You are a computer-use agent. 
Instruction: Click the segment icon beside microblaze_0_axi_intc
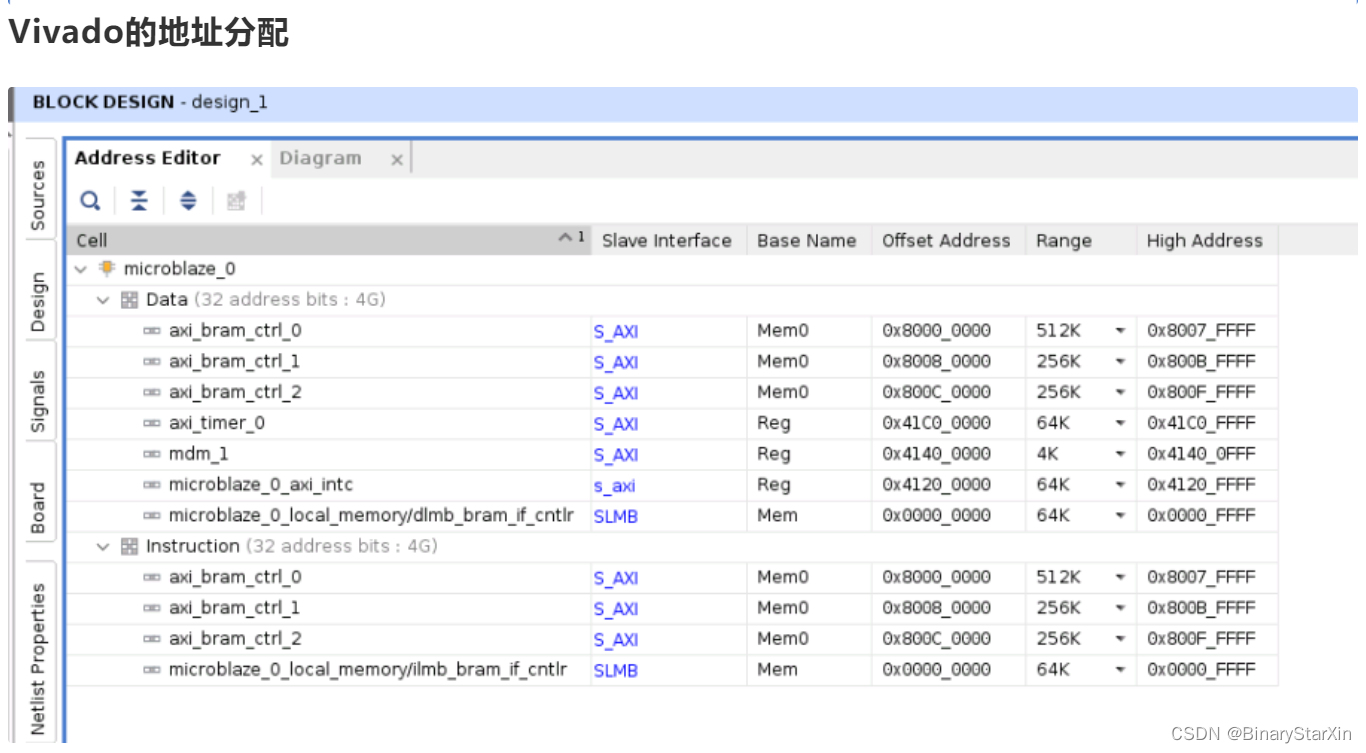(x=152, y=486)
